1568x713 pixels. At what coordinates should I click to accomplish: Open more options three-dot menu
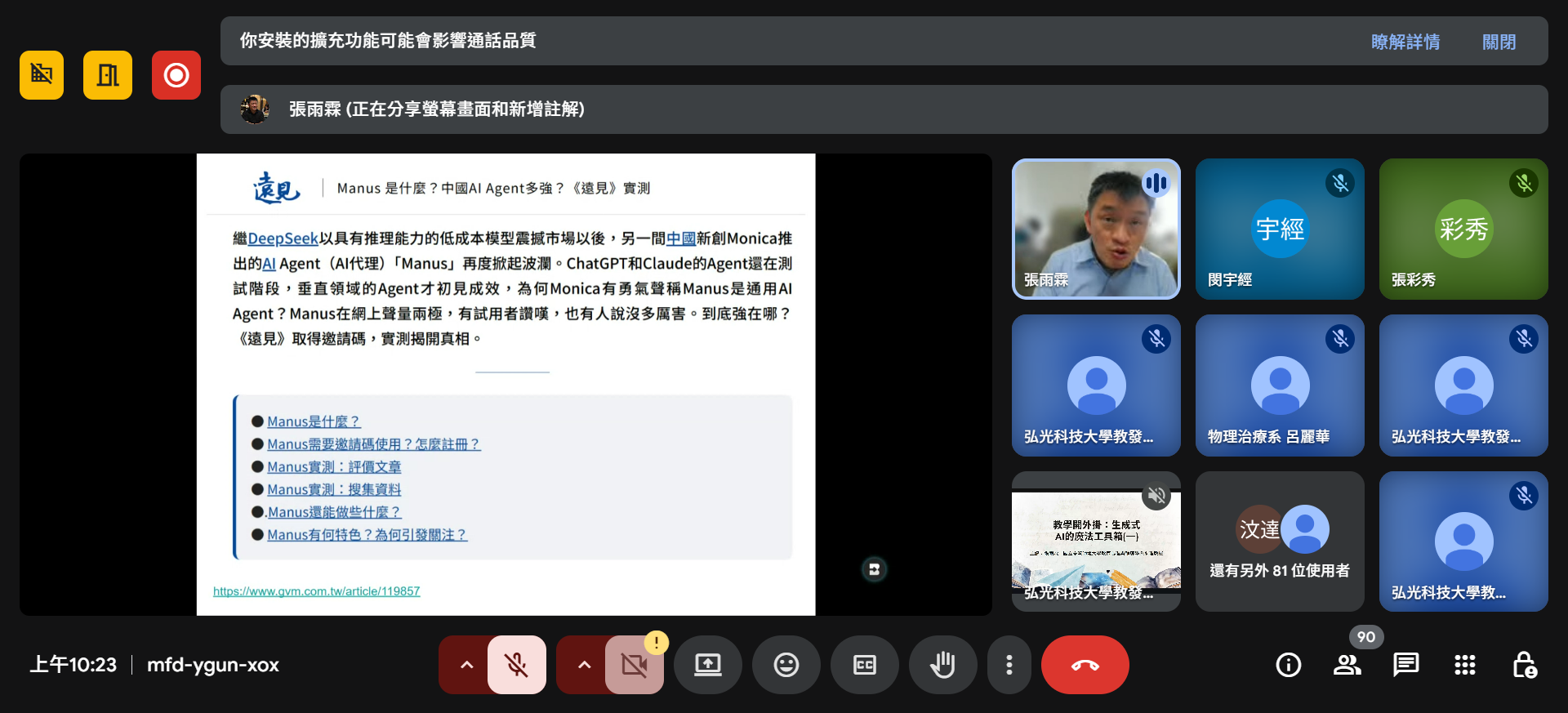click(x=1009, y=665)
